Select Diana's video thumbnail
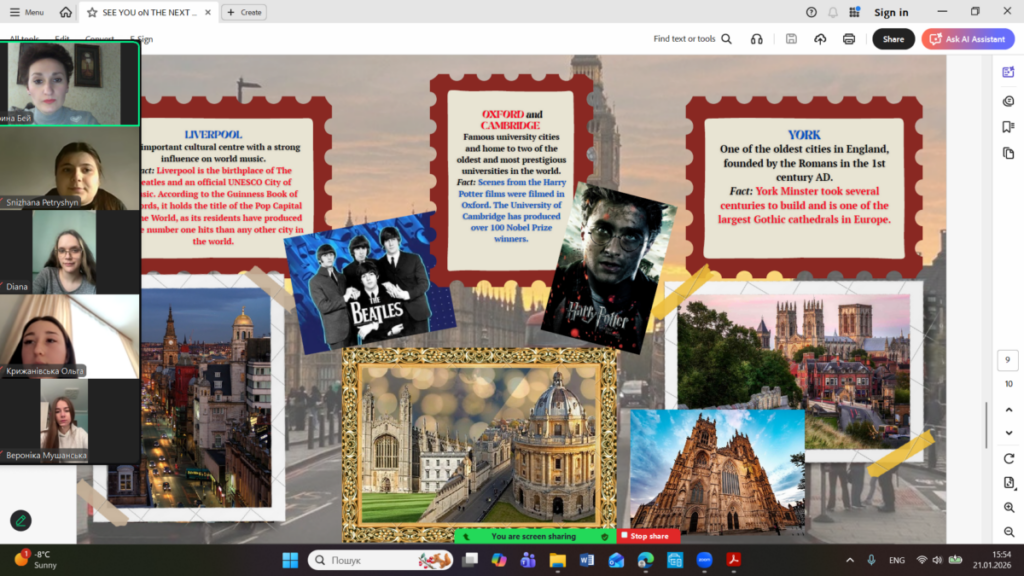Viewport: 1024px width, 576px height. coord(69,252)
